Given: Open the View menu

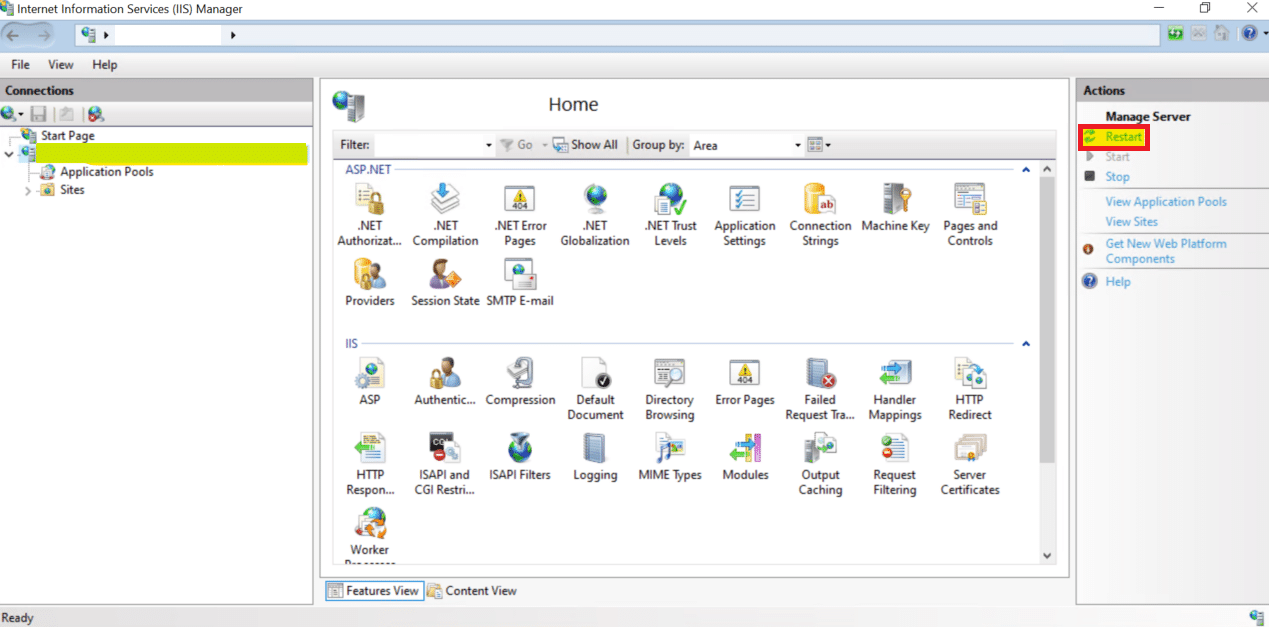Looking at the screenshot, I should click(x=61, y=65).
